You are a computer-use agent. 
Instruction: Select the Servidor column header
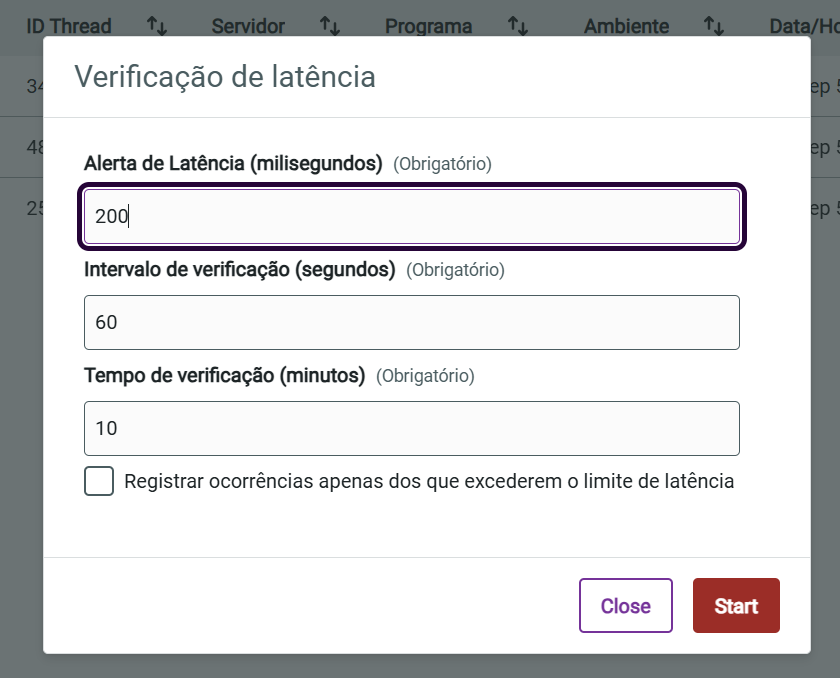[248, 26]
